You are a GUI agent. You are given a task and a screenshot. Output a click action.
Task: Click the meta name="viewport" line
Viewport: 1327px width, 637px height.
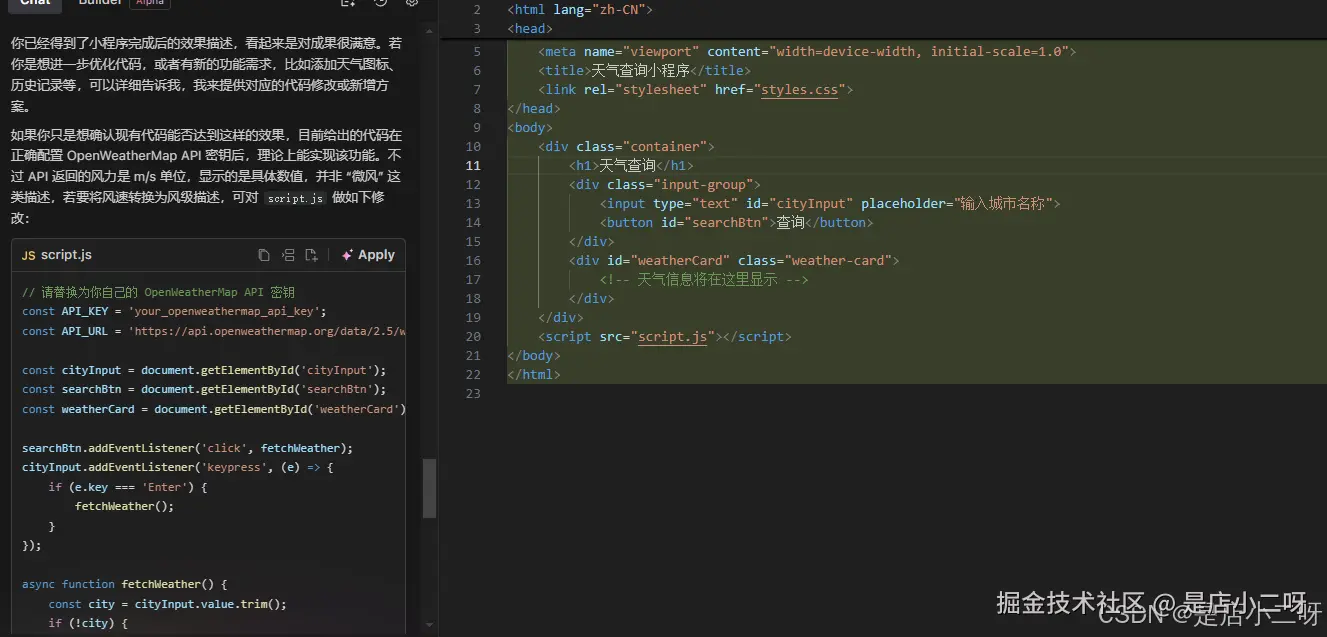coord(807,52)
